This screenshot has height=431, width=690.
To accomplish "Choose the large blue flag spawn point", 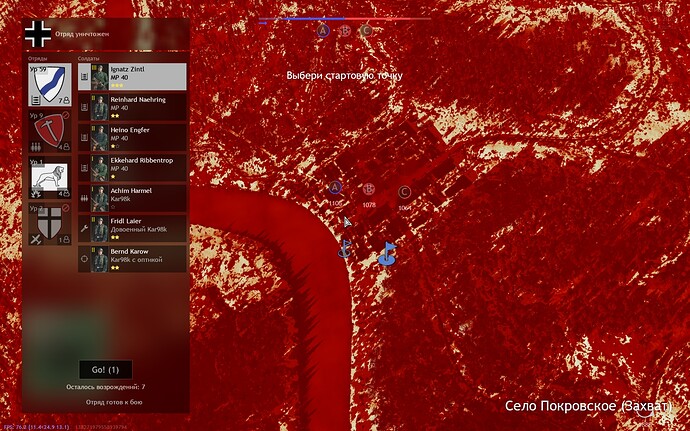I will (x=387, y=254).
